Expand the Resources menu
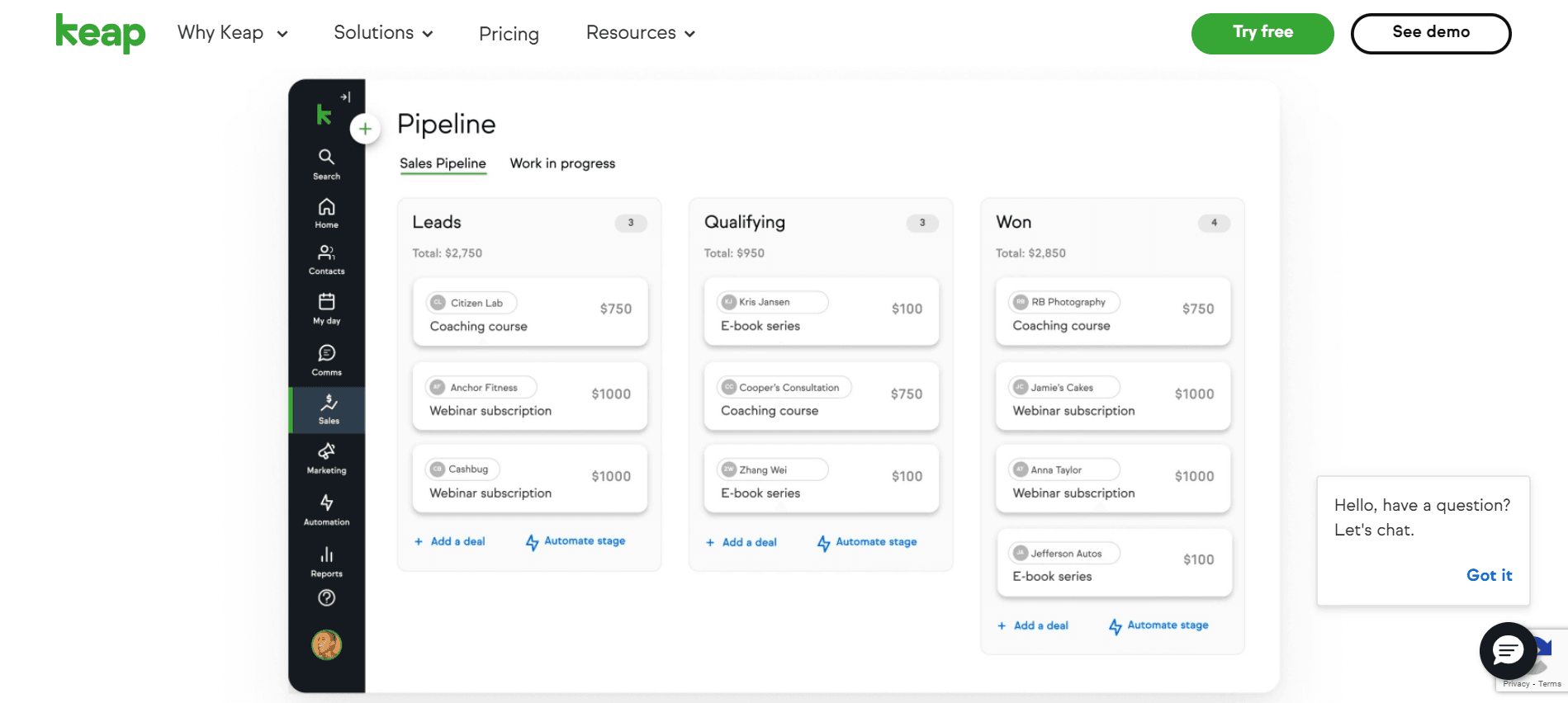 coord(641,33)
